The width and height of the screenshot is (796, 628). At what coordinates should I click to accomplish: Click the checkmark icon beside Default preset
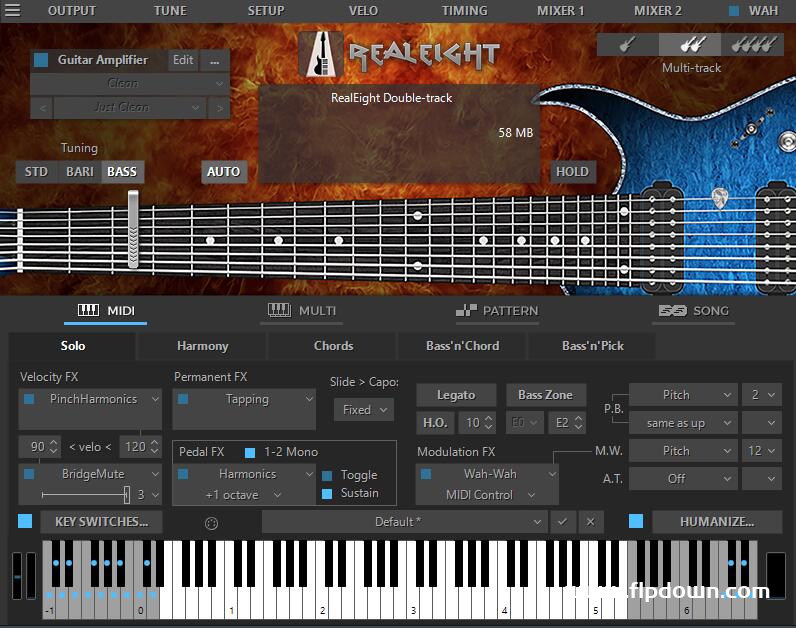(x=562, y=522)
